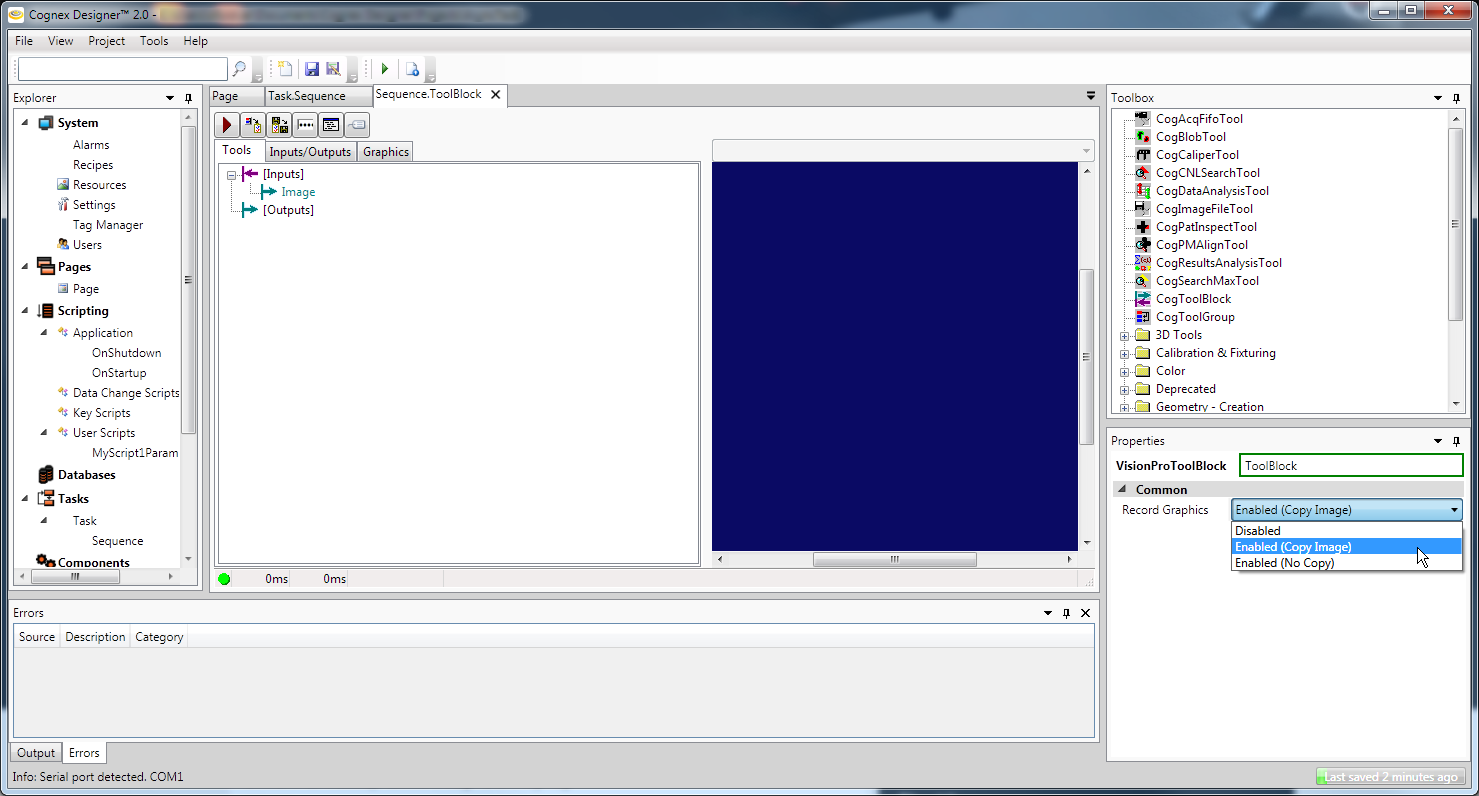Click the Save icon in the main toolbar
1479x796 pixels.
point(312,69)
